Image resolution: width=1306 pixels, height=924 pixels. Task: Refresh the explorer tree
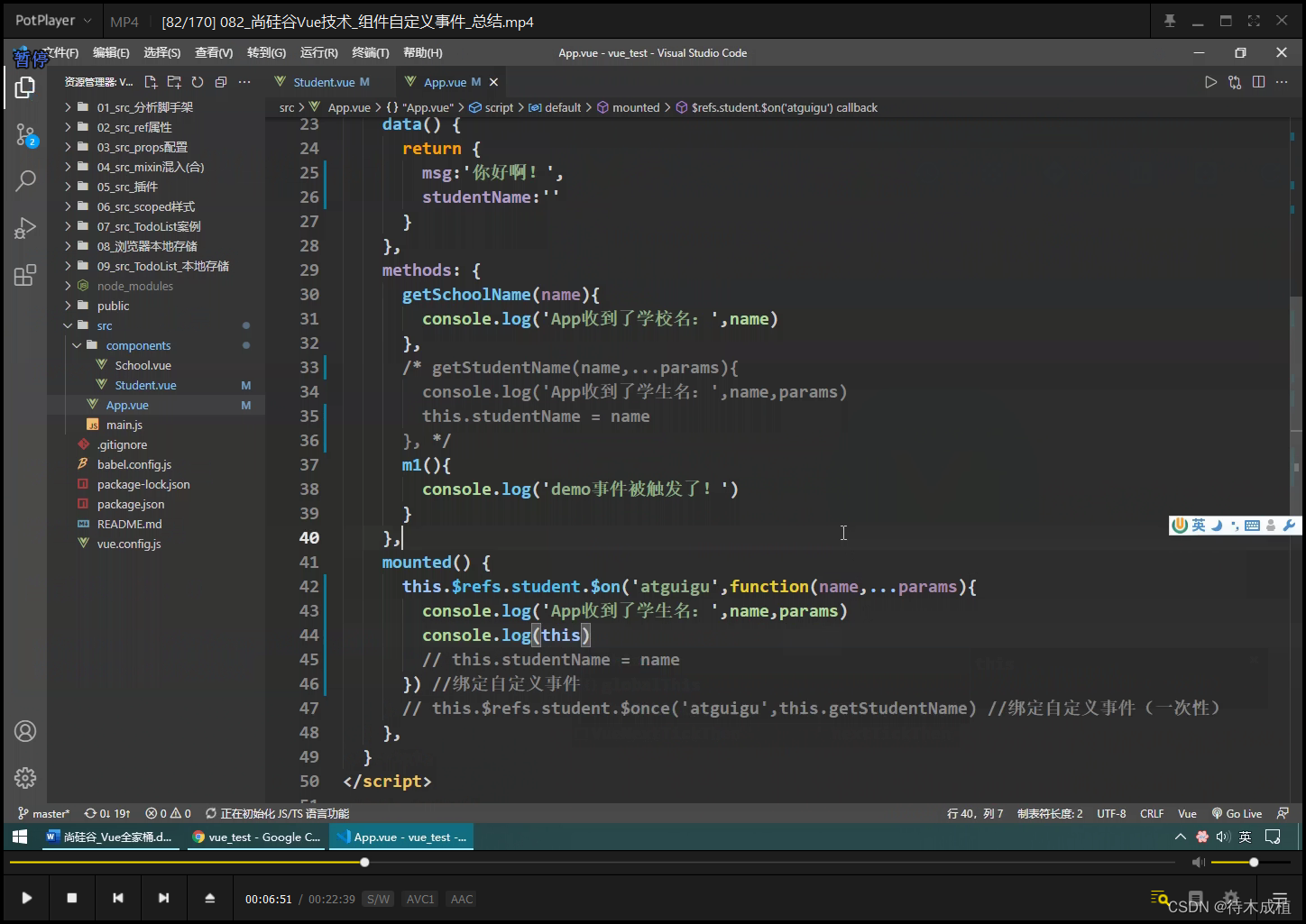coord(198,82)
